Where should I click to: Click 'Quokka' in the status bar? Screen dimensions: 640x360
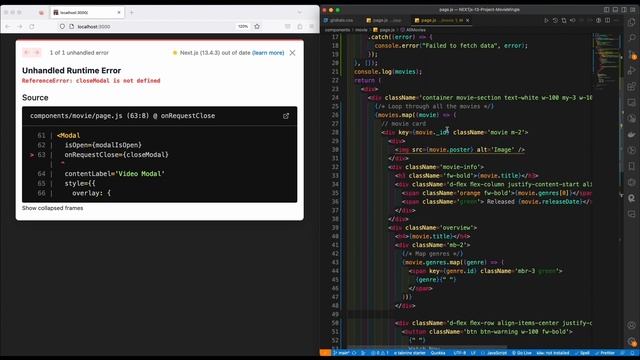click(438, 353)
